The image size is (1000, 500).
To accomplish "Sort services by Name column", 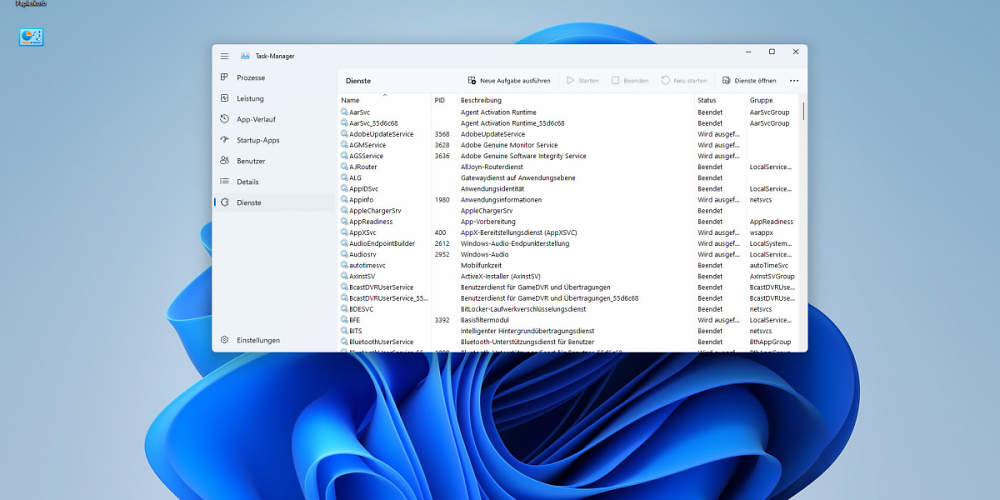I will 385,100.
